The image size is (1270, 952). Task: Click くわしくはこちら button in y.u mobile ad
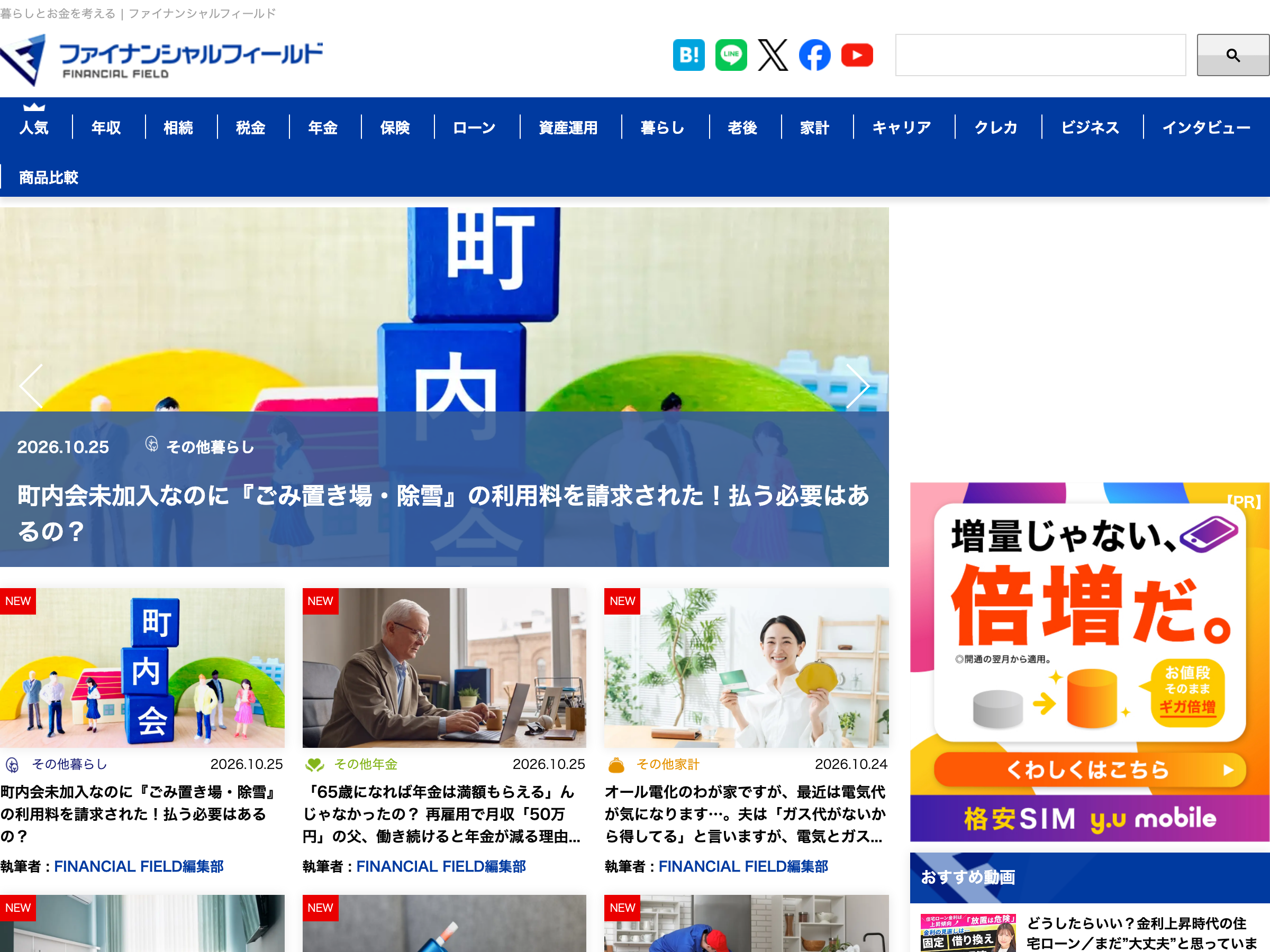(1089, 770)
